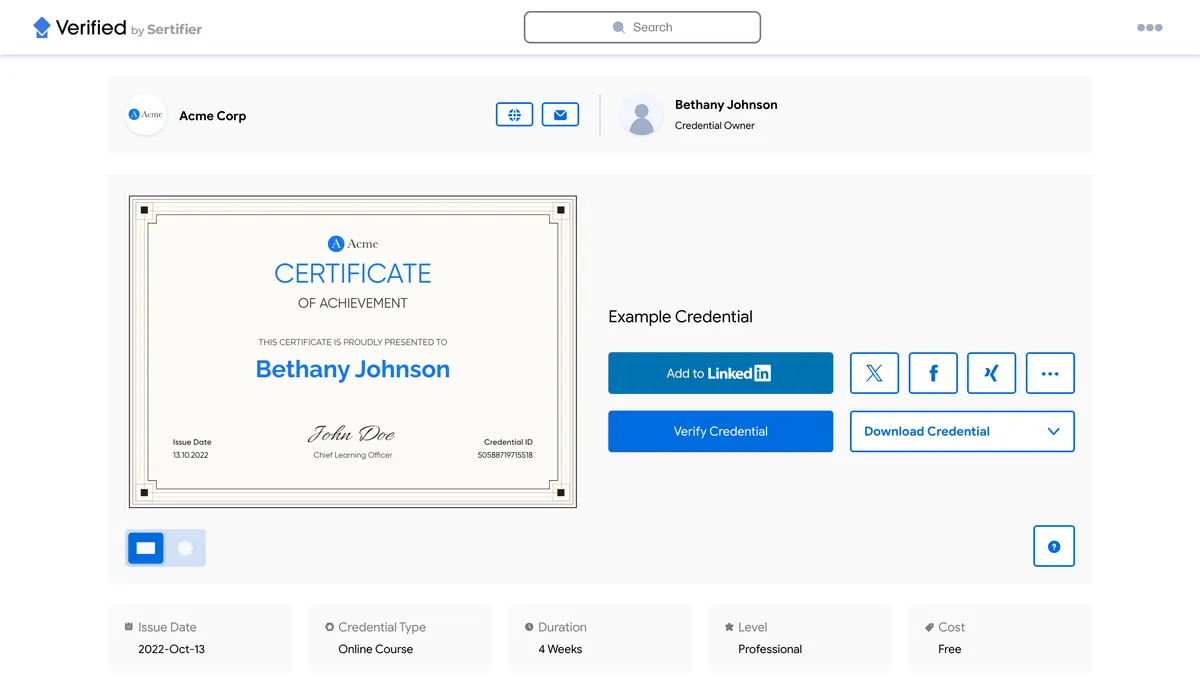Click the email envelope icon beside Acme Corp
The width and height of the screenshot is (1200, 677).
(560, 114)
